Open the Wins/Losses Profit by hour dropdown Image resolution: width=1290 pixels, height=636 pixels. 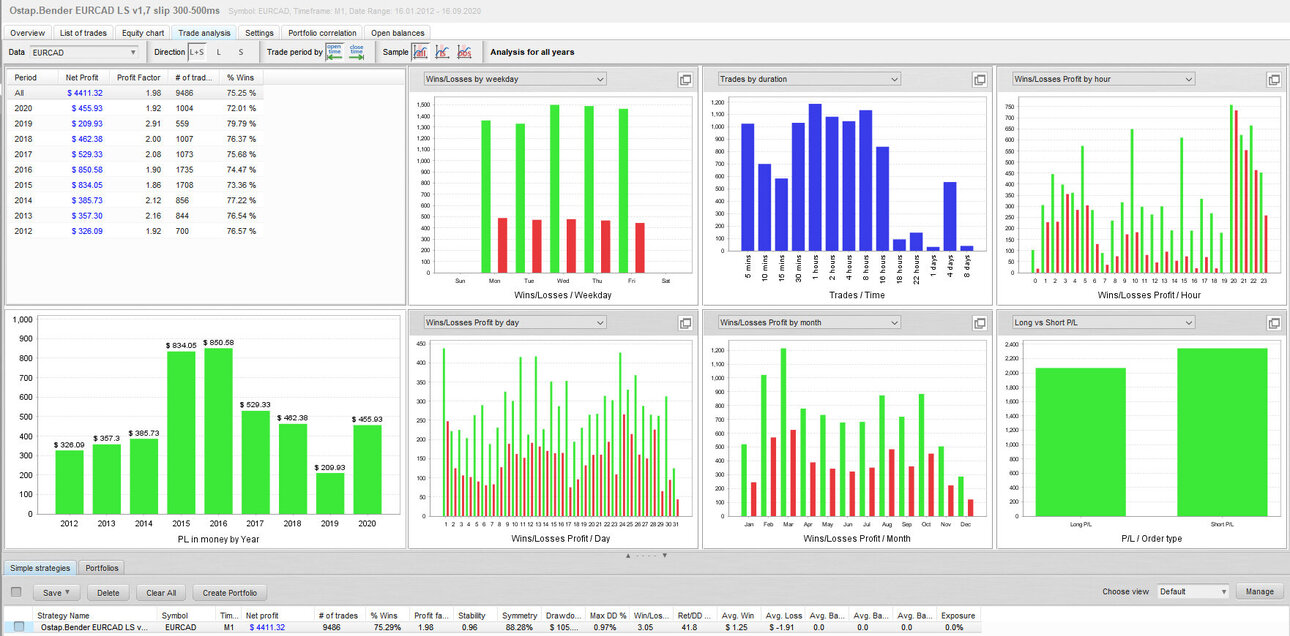click(x=1102, y=79)
